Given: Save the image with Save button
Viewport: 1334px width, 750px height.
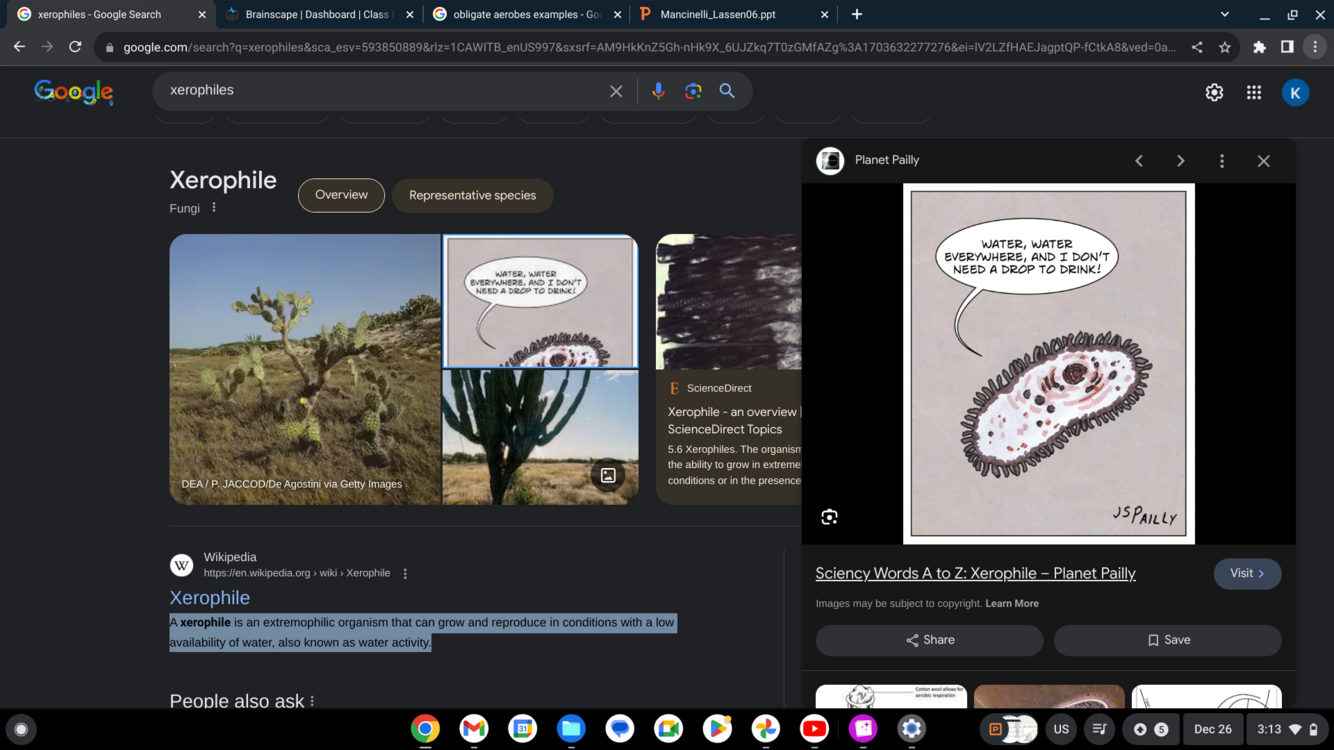Looking at the screenshot, I should (x=1167, y=640).
